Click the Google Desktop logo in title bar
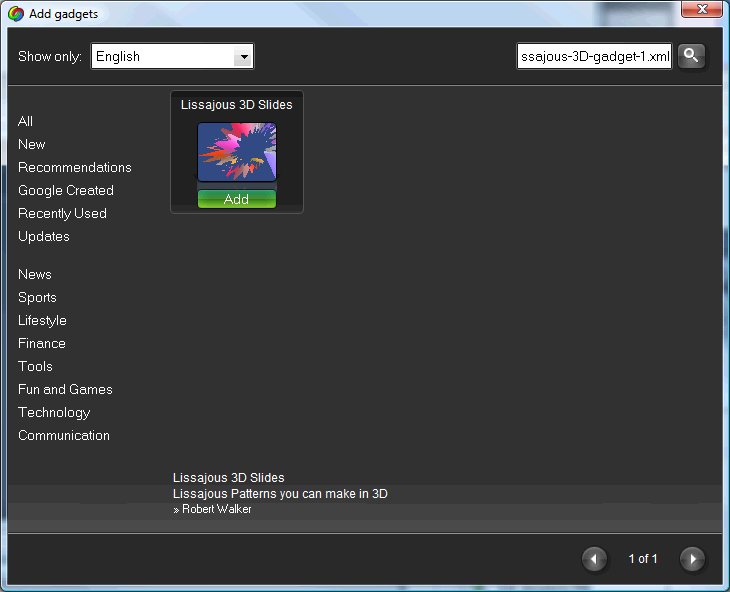 coord(15,14)
